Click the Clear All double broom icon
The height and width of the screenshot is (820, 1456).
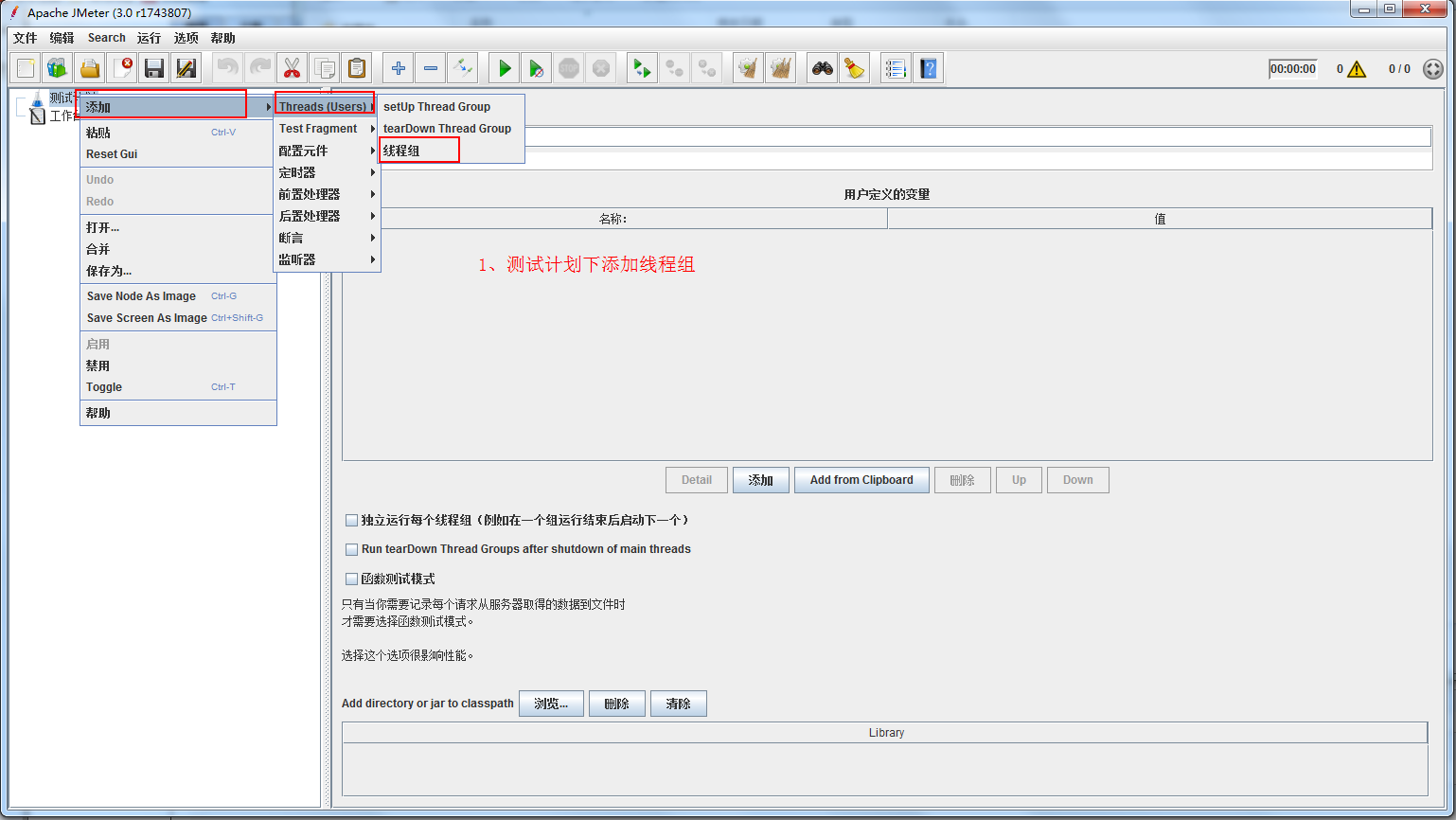tap(781, 68)
